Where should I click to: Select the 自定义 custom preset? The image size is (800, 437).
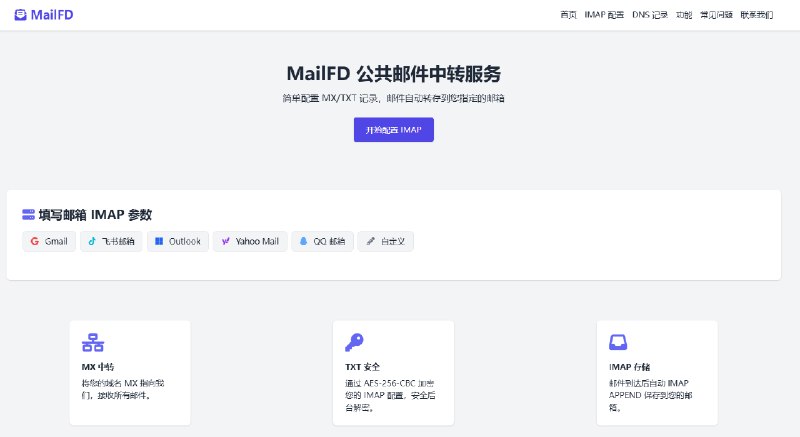coord(385,241)
